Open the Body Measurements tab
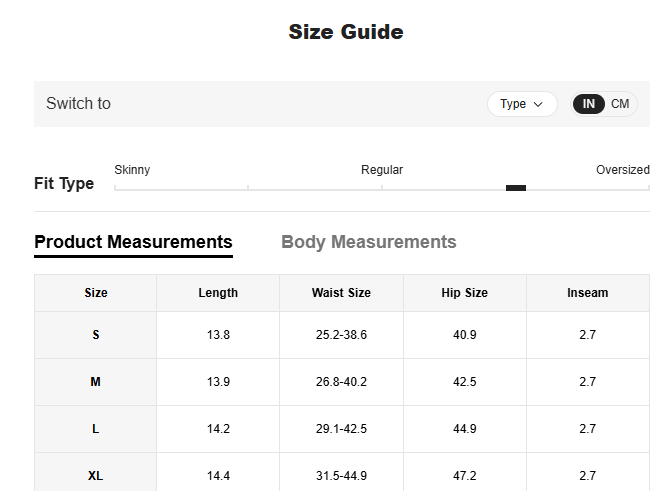The image size is (669, 491). click(x=368, y=242)
